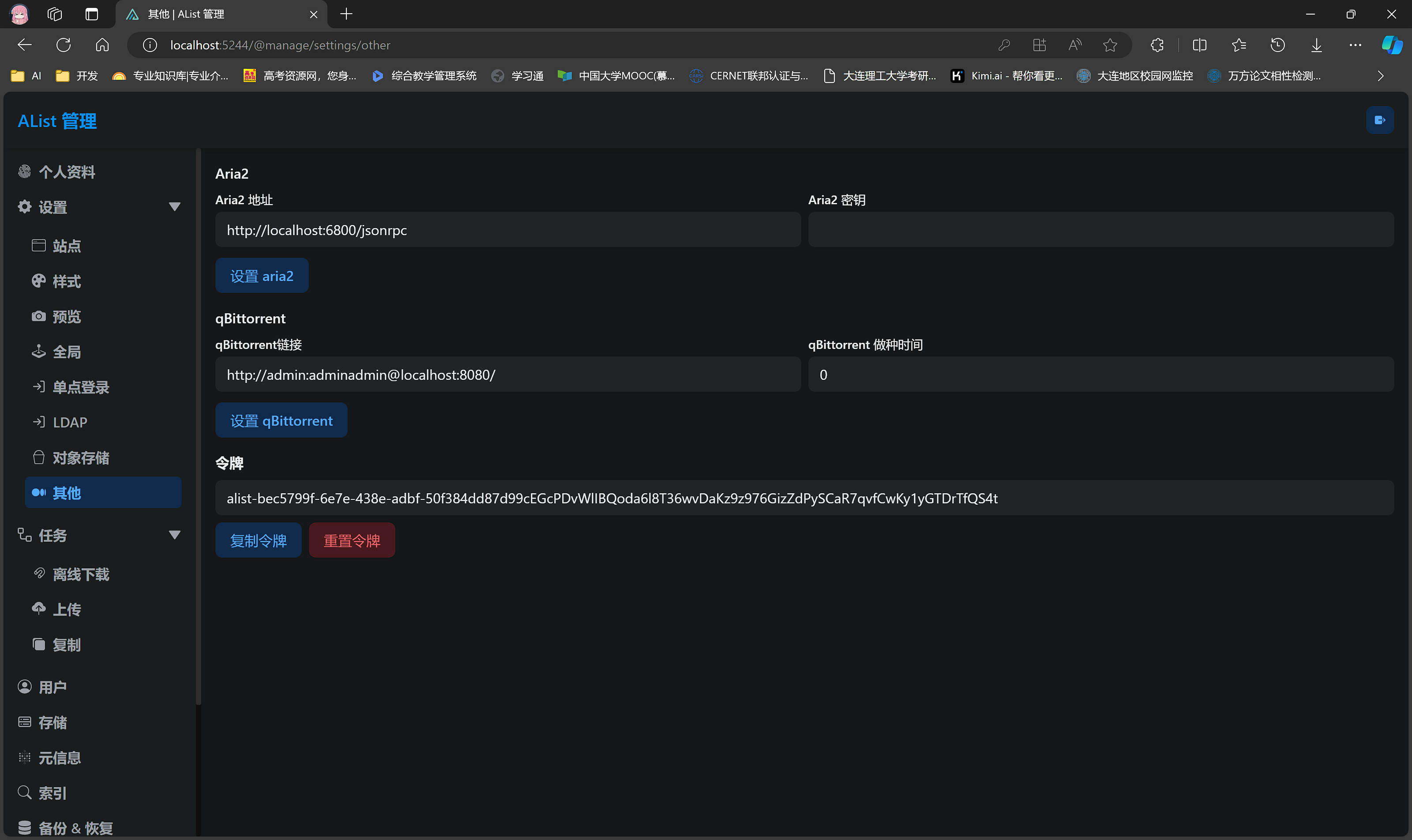Open saved passwords key icon
This screenshot has width=1412, height=840.
(x=1004, y=45)
